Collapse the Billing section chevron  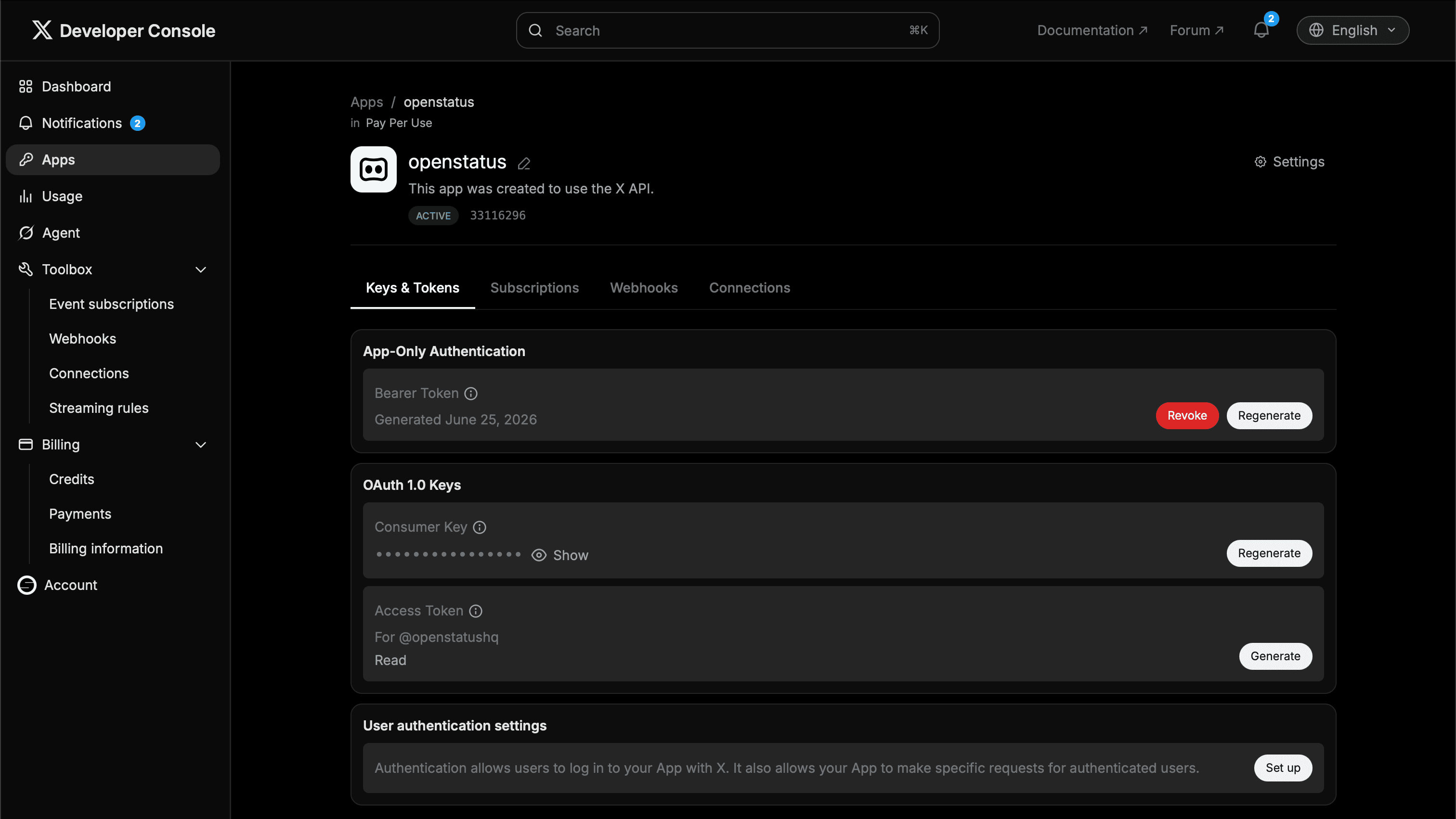tap(201, 445)
